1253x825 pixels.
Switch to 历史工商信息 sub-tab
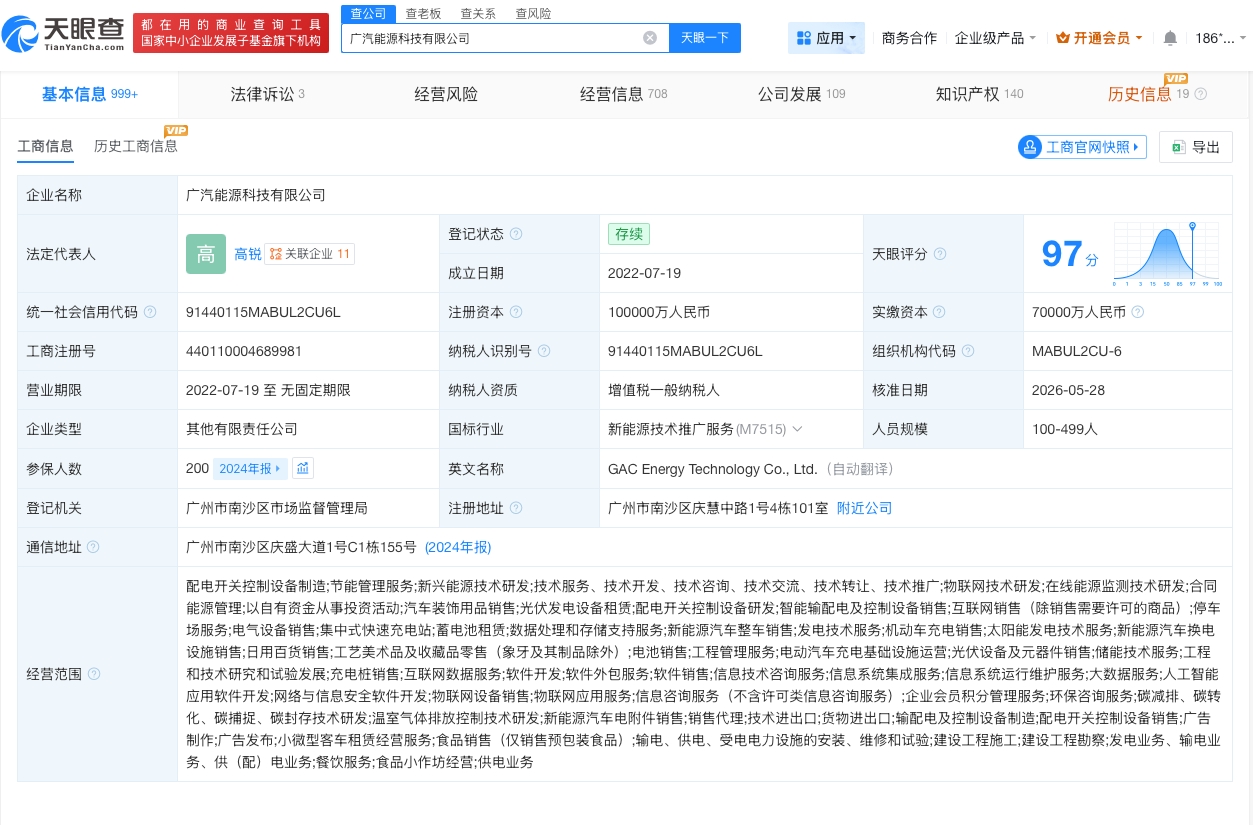(136, 146)
